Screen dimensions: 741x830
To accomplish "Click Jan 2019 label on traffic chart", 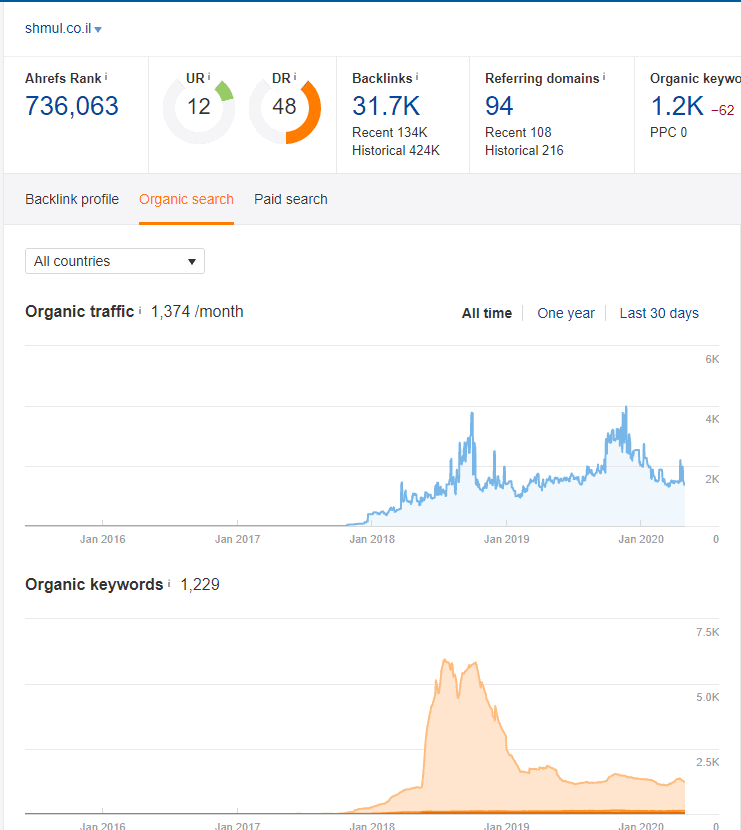I will (507, 539).
